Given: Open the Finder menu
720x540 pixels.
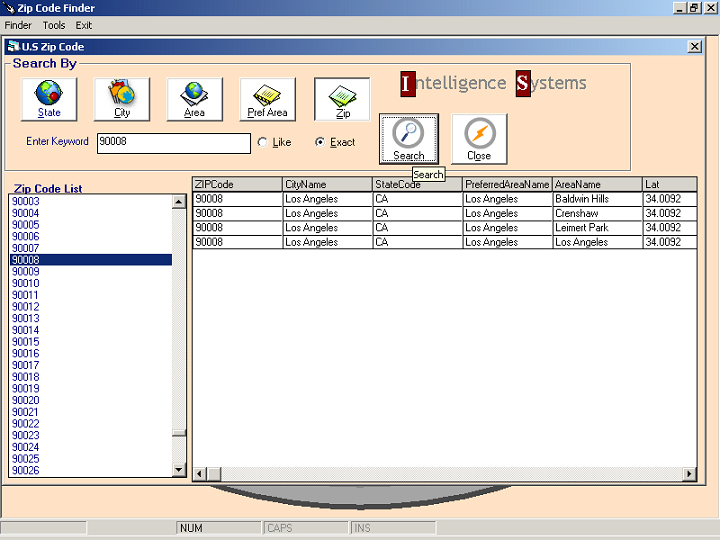Looking at the screenshot, I should click(x=18, y=25).
